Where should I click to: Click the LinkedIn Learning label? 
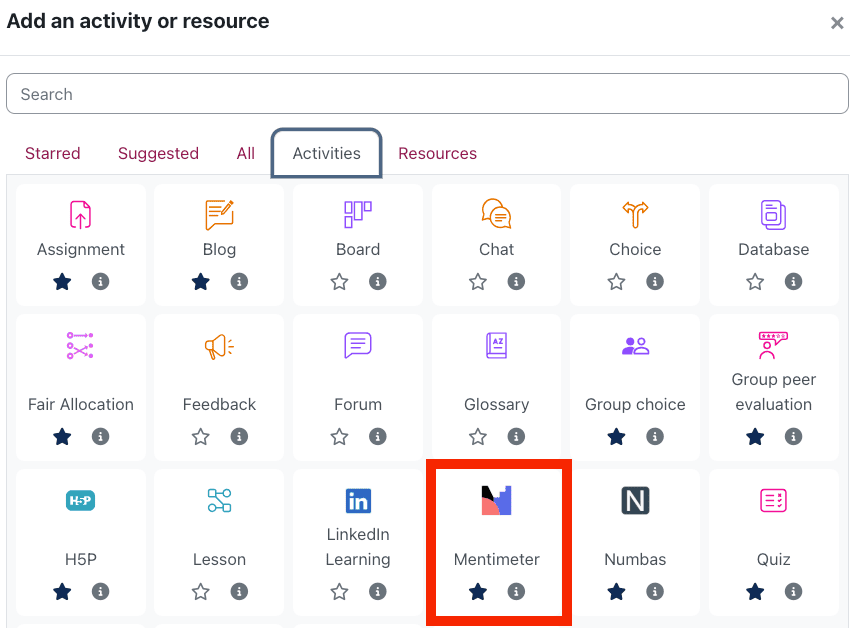click(358, 547)
